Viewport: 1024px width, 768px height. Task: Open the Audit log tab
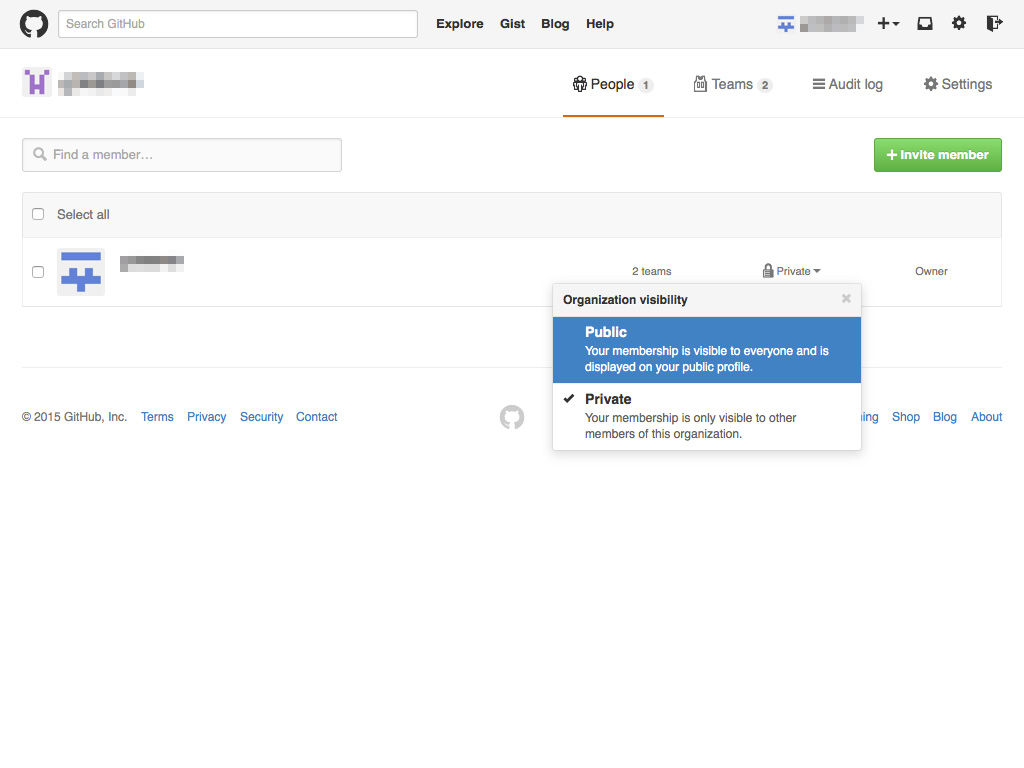tap(847, 85)
